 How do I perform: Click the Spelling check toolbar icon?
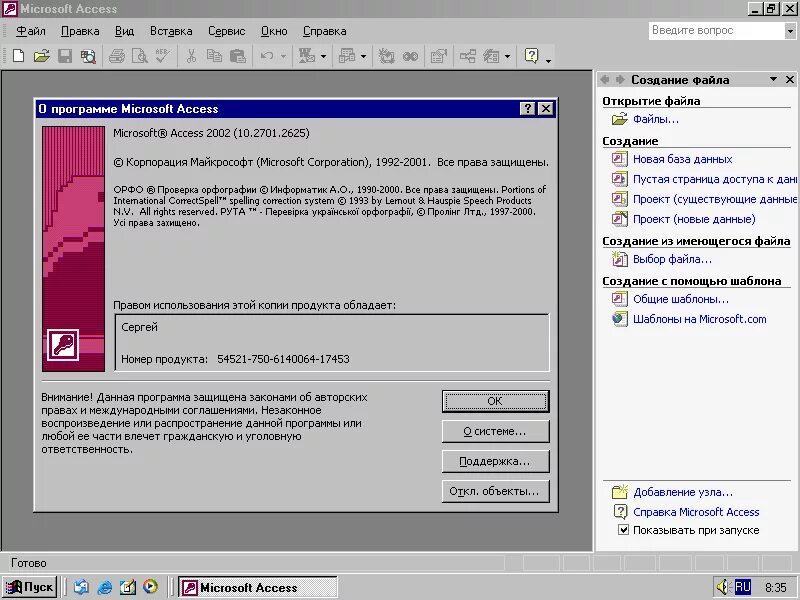tap(163, 56)
